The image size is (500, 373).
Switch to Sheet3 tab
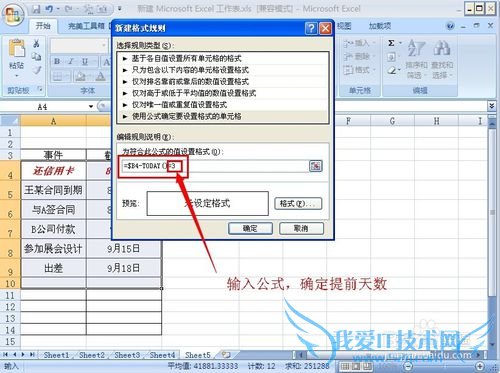127,355
